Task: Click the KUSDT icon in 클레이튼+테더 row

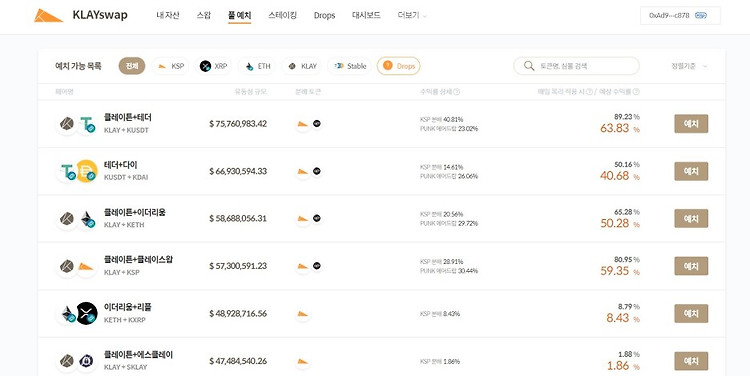Action: point(87,124)
